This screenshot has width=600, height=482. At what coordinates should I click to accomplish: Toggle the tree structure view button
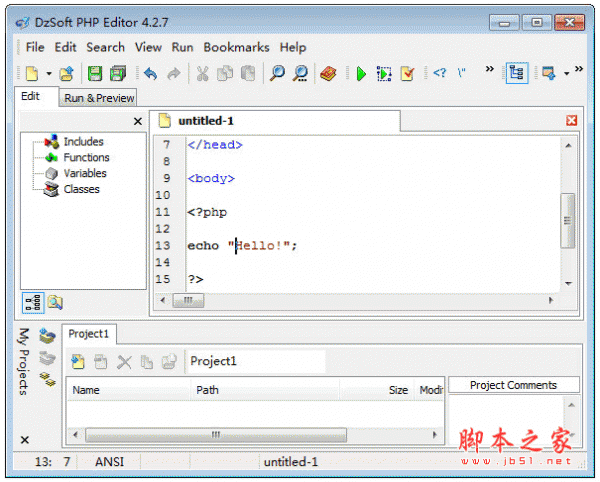point(33,303)
